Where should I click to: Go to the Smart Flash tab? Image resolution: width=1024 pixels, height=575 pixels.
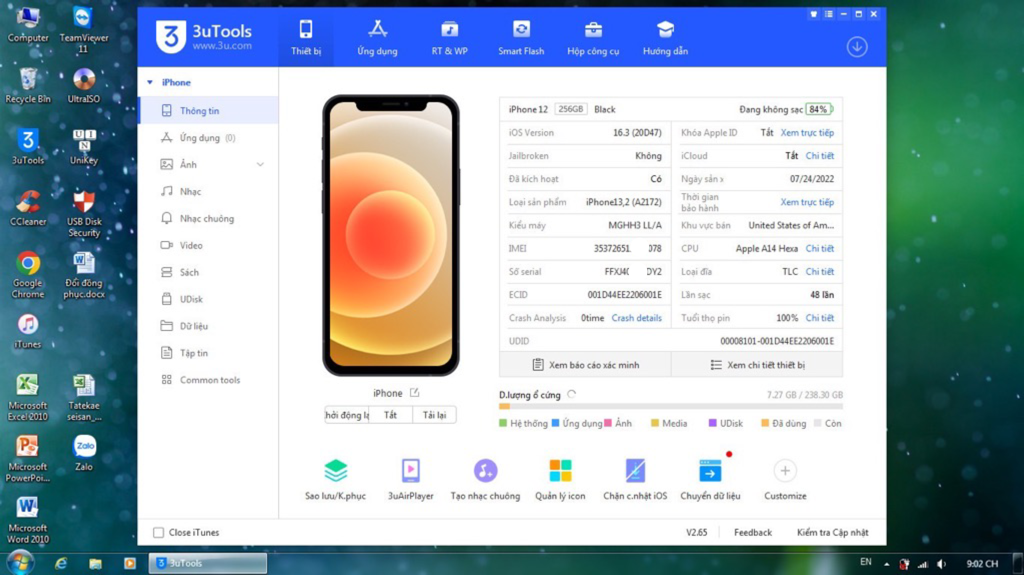[520, 38]
